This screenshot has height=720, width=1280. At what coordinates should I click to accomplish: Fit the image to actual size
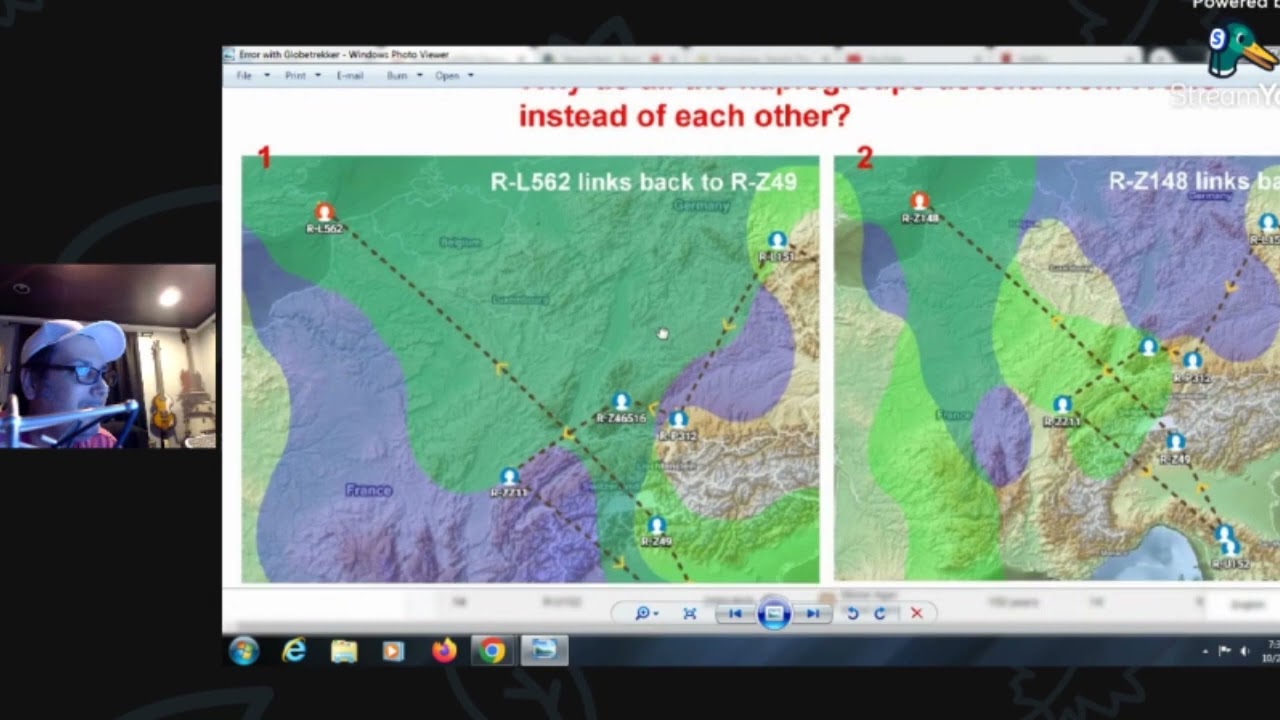point(689,613)
